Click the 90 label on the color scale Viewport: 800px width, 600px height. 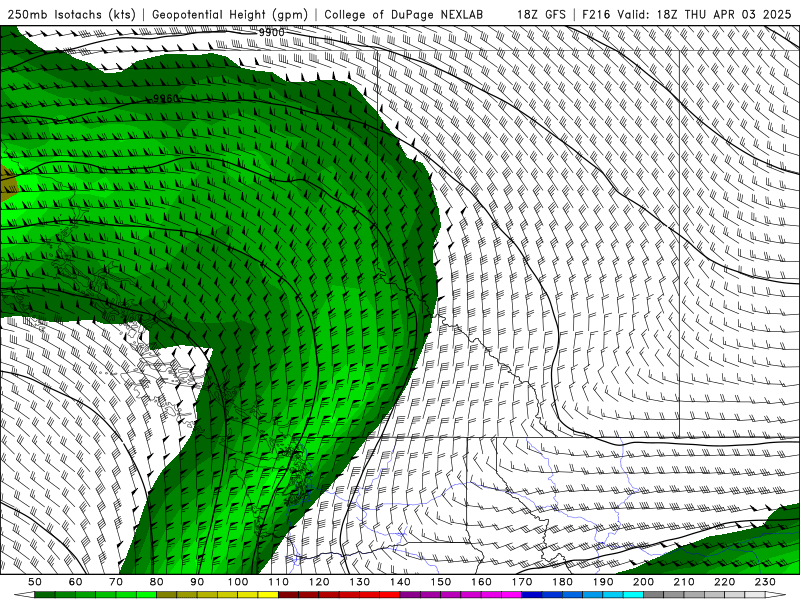[197, 582]
